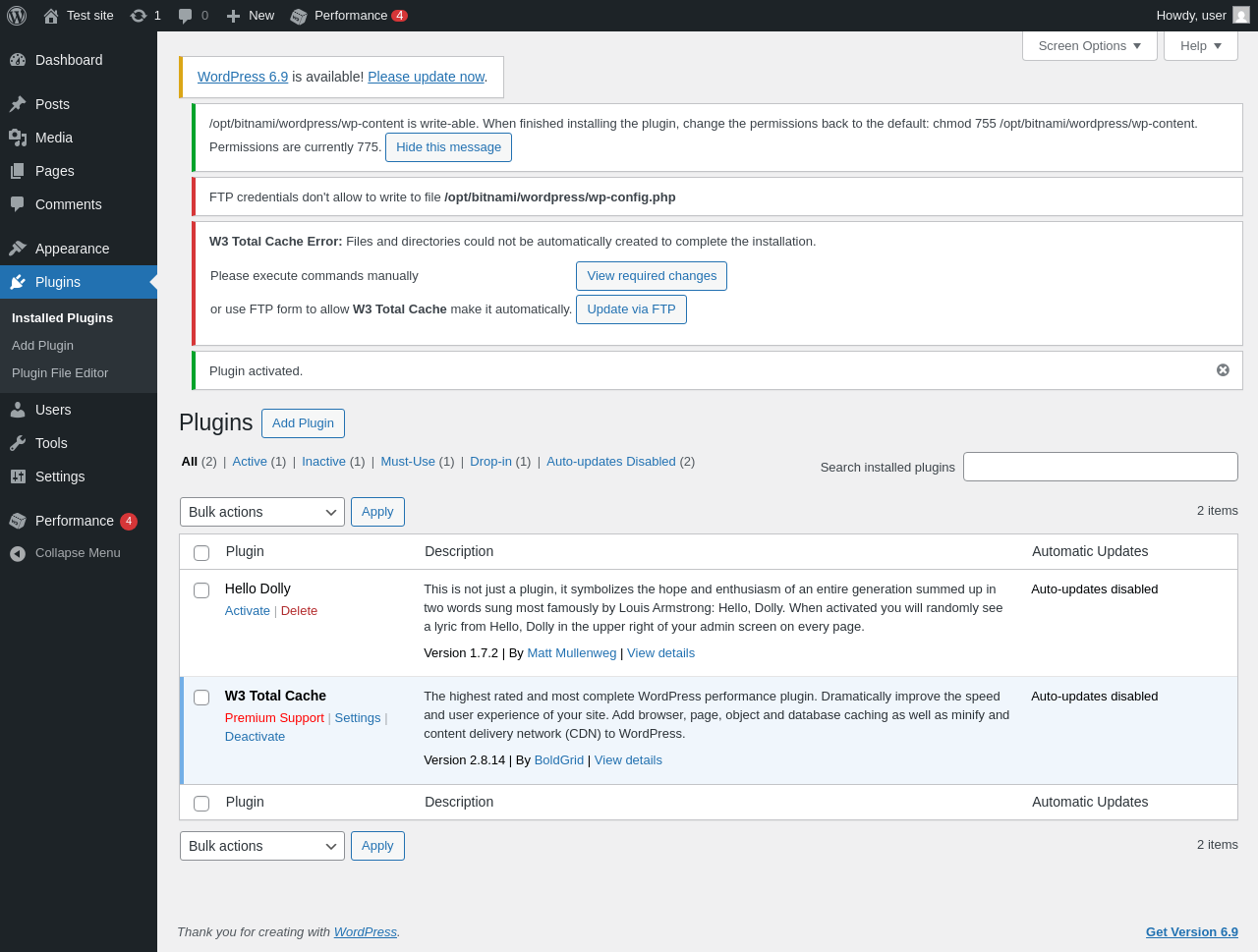
Task: Filter plugins by Inactive
Action: tap(323, 462)
